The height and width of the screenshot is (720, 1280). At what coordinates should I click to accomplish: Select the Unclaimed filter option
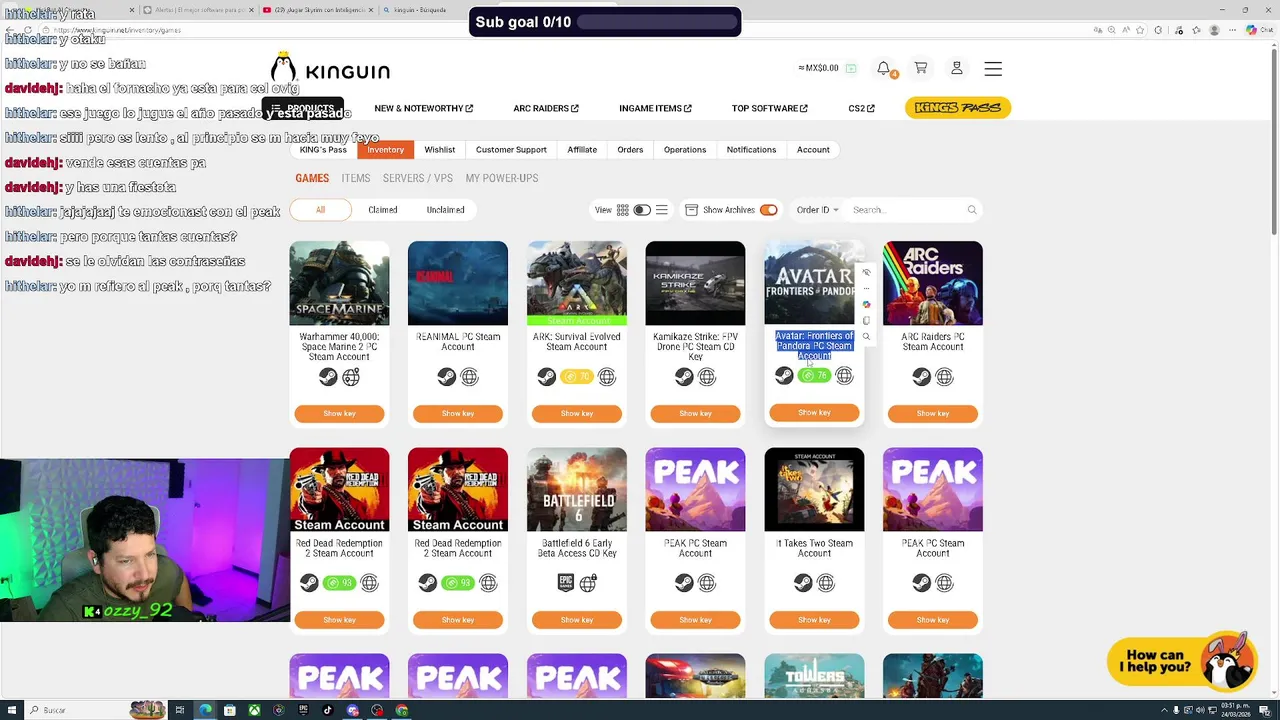click(445, 210)
